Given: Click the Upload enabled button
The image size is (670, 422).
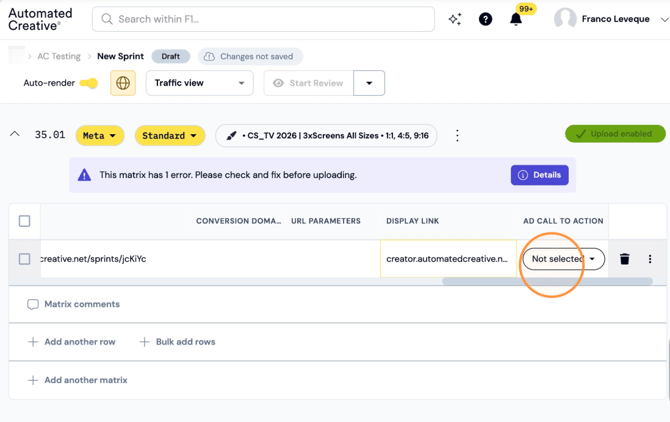Looking at the screenshot, I should point(615,134).
